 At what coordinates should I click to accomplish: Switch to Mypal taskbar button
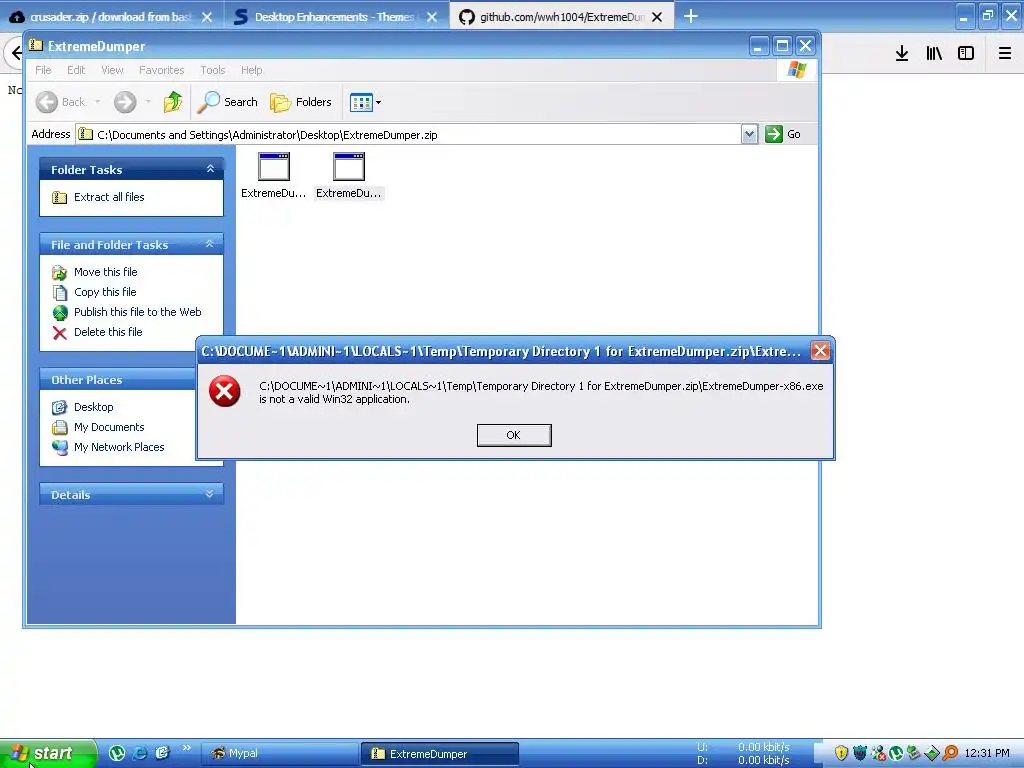(x=280, y=754)
